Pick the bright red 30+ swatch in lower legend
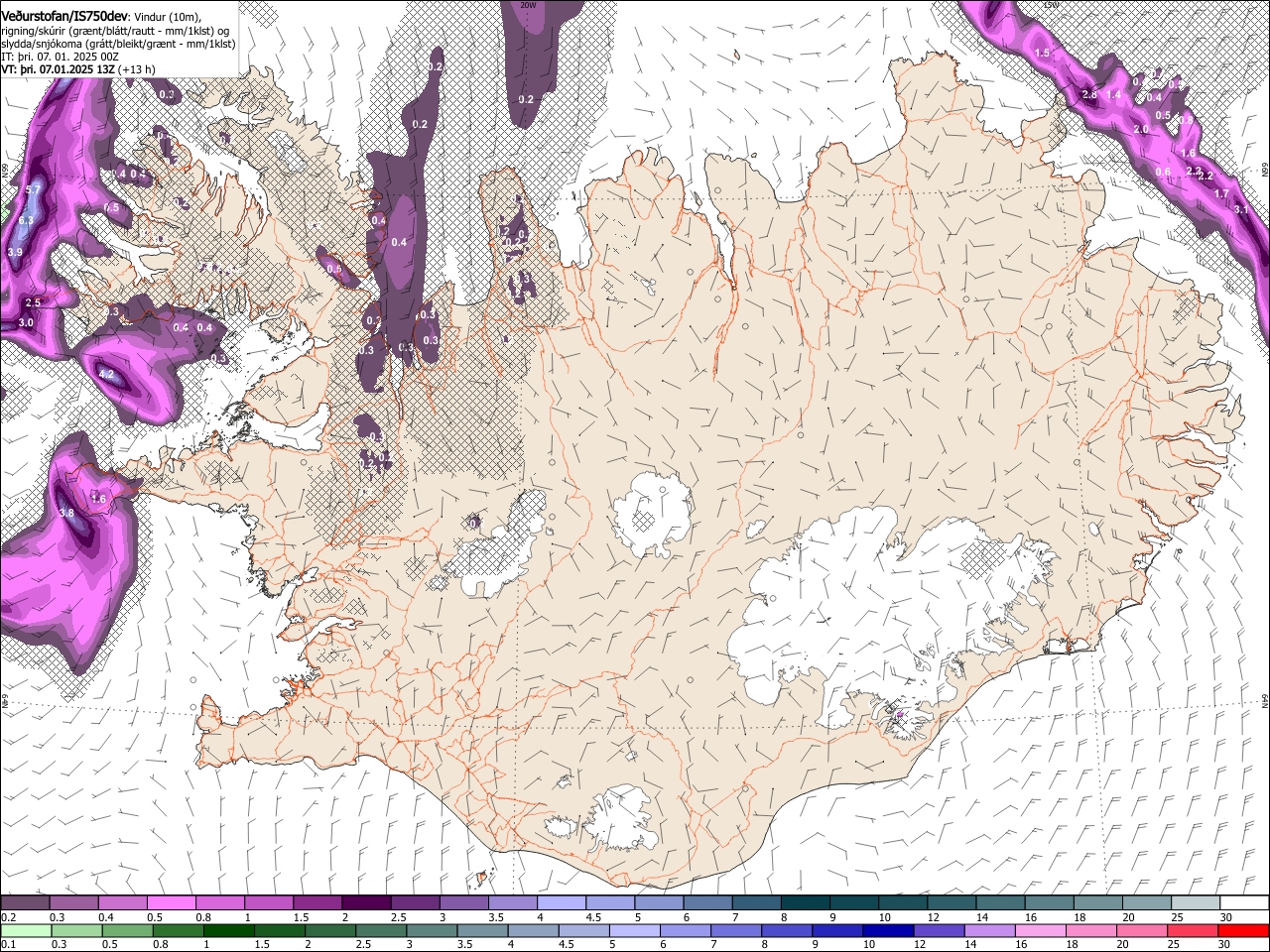1270x952 pixels. coord(1244,930)
